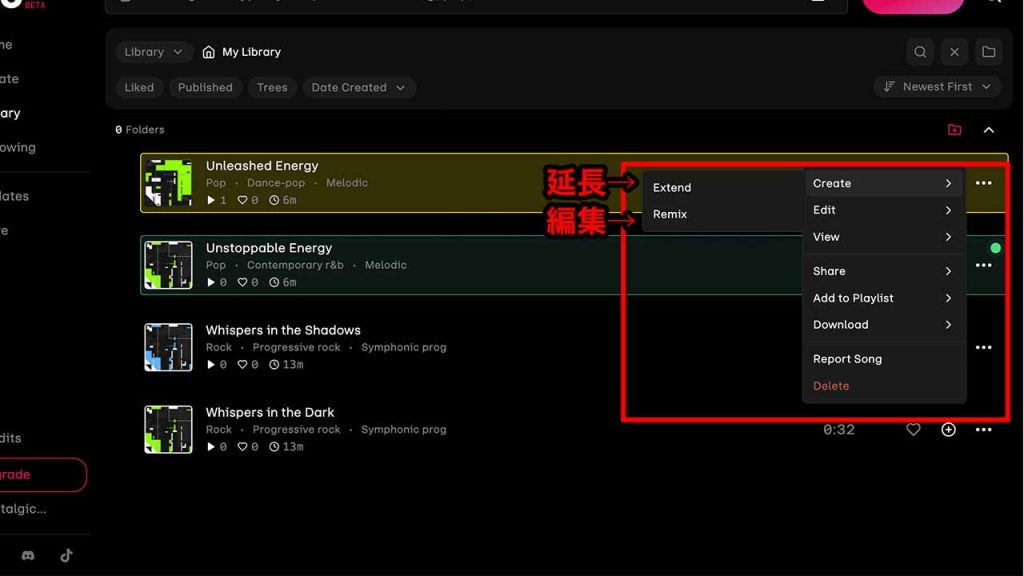The height and width of the screenshot is (576, 1024).
Task: Open the Download submenu
Action: 883,325
